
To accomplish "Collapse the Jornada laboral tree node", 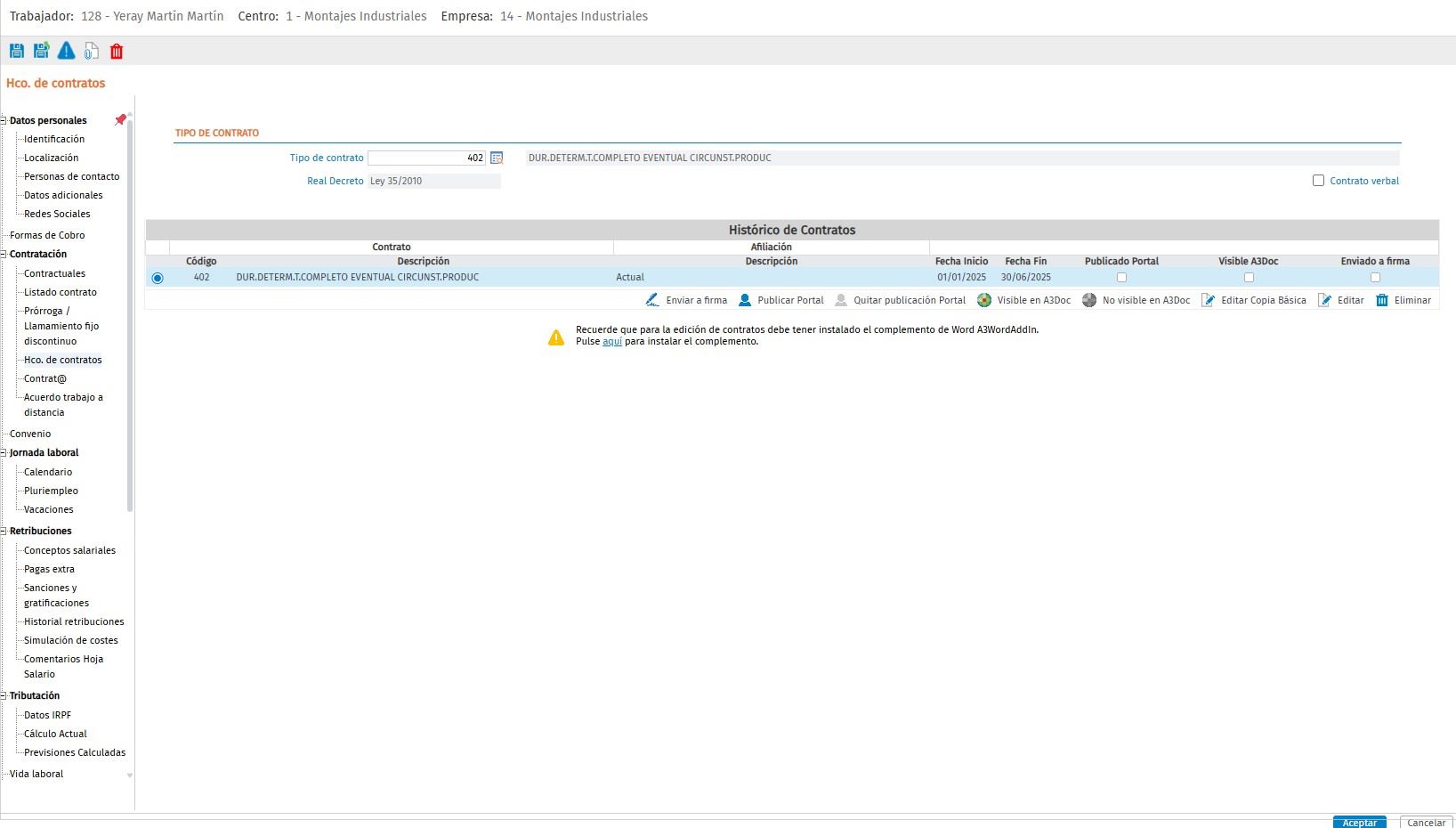I will [4, 452].
